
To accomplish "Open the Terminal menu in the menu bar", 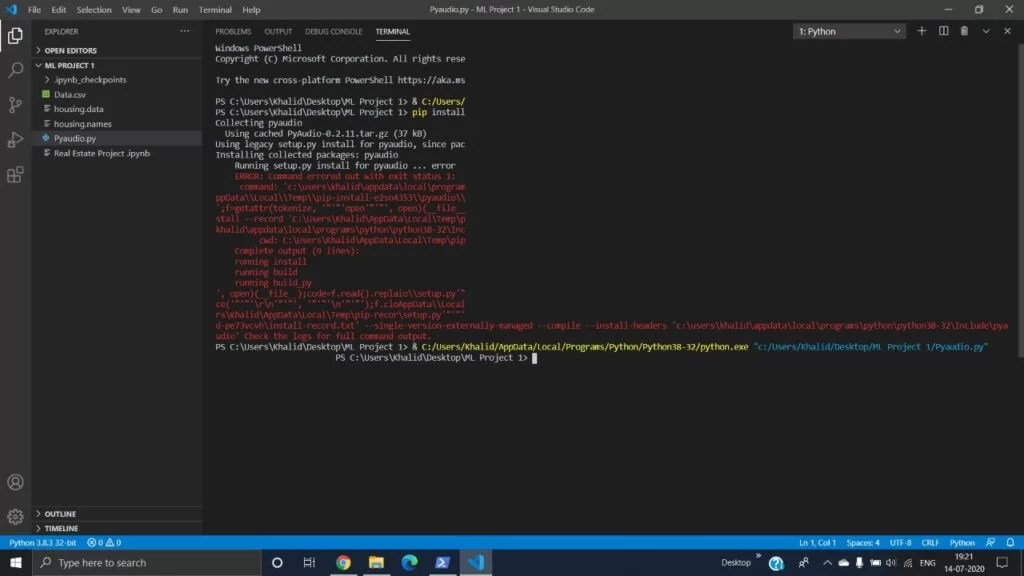I will click(215, 9).
